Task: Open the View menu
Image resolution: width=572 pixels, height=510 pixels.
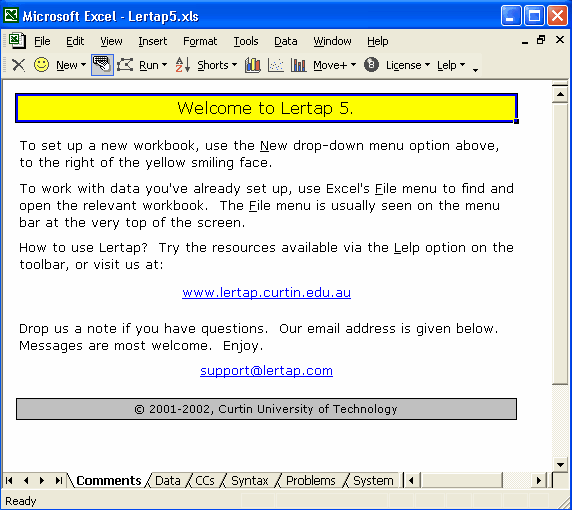Action: [111, 41]
